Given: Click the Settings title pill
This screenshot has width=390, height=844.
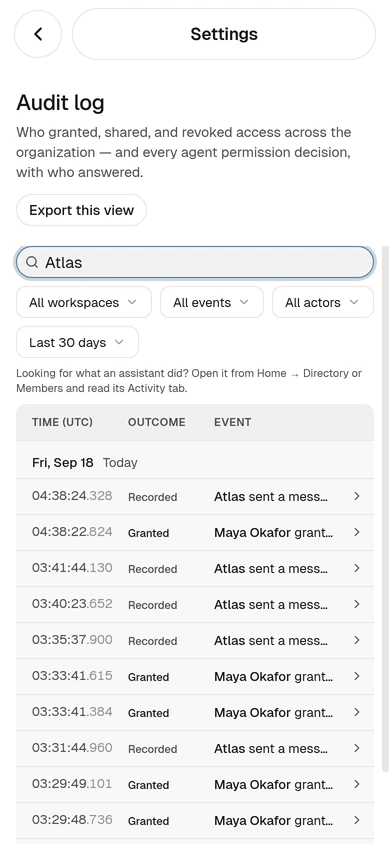Looking at the screenshot, I should (224, 34).
